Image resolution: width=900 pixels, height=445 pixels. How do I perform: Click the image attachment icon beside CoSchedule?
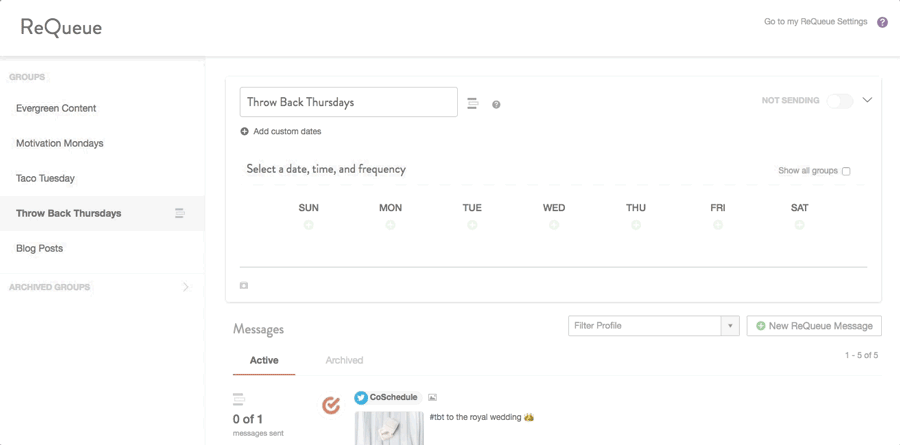tap(433, 397)
